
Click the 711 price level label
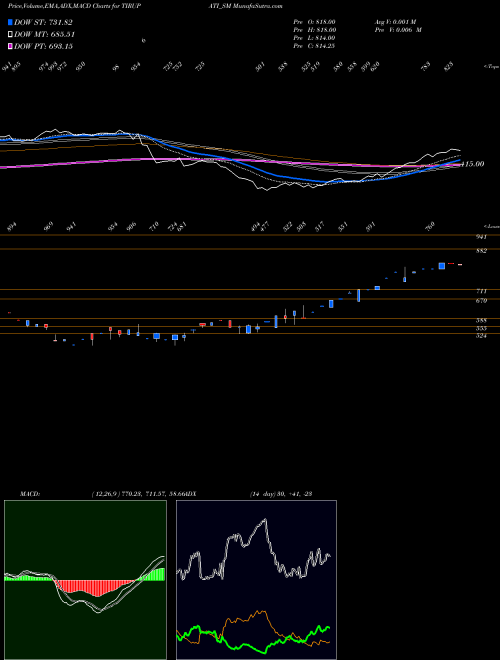click(481, 291)
